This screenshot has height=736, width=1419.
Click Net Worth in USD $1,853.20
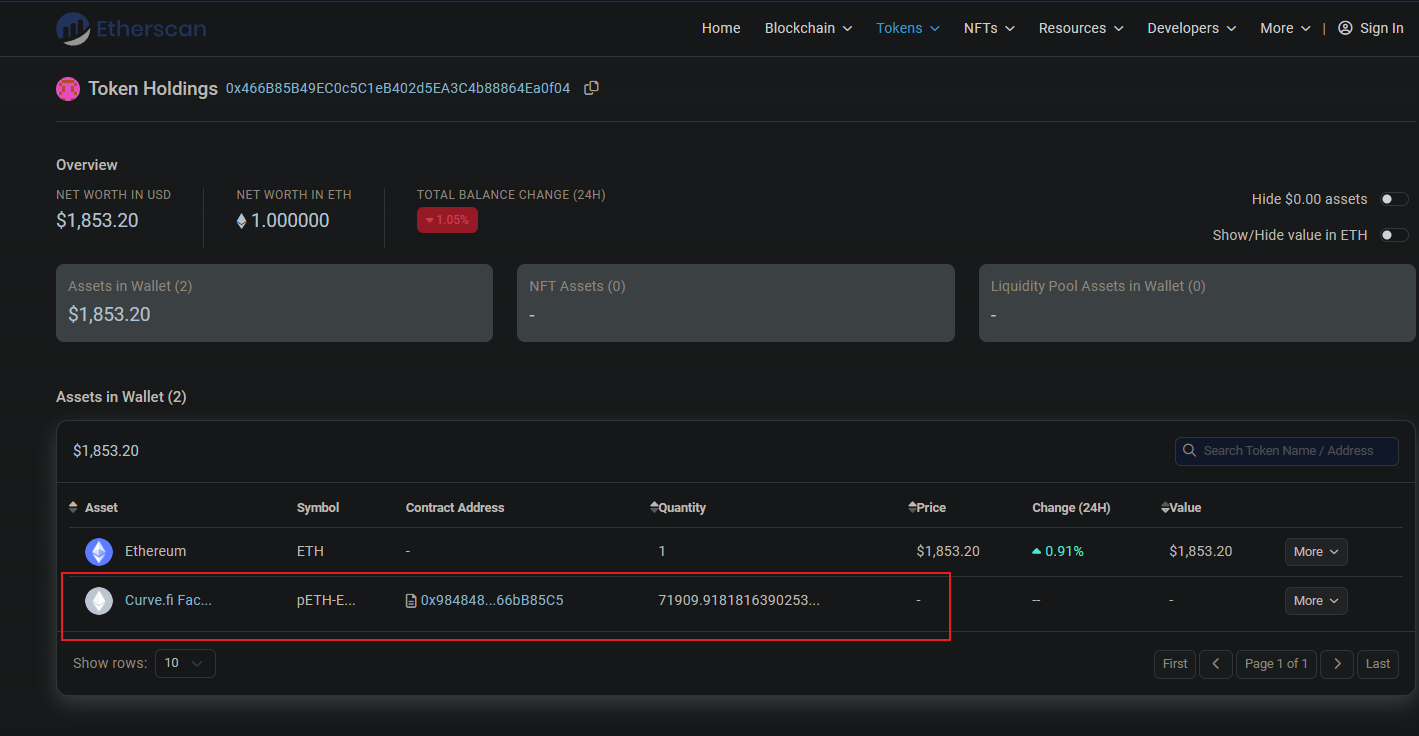tap(97, 221)
